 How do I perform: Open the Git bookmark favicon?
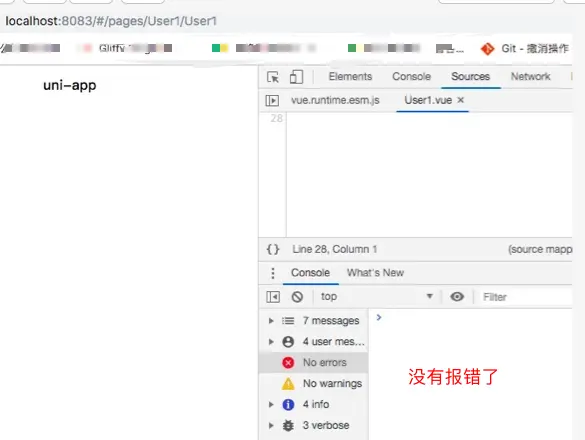pos(488,49)
